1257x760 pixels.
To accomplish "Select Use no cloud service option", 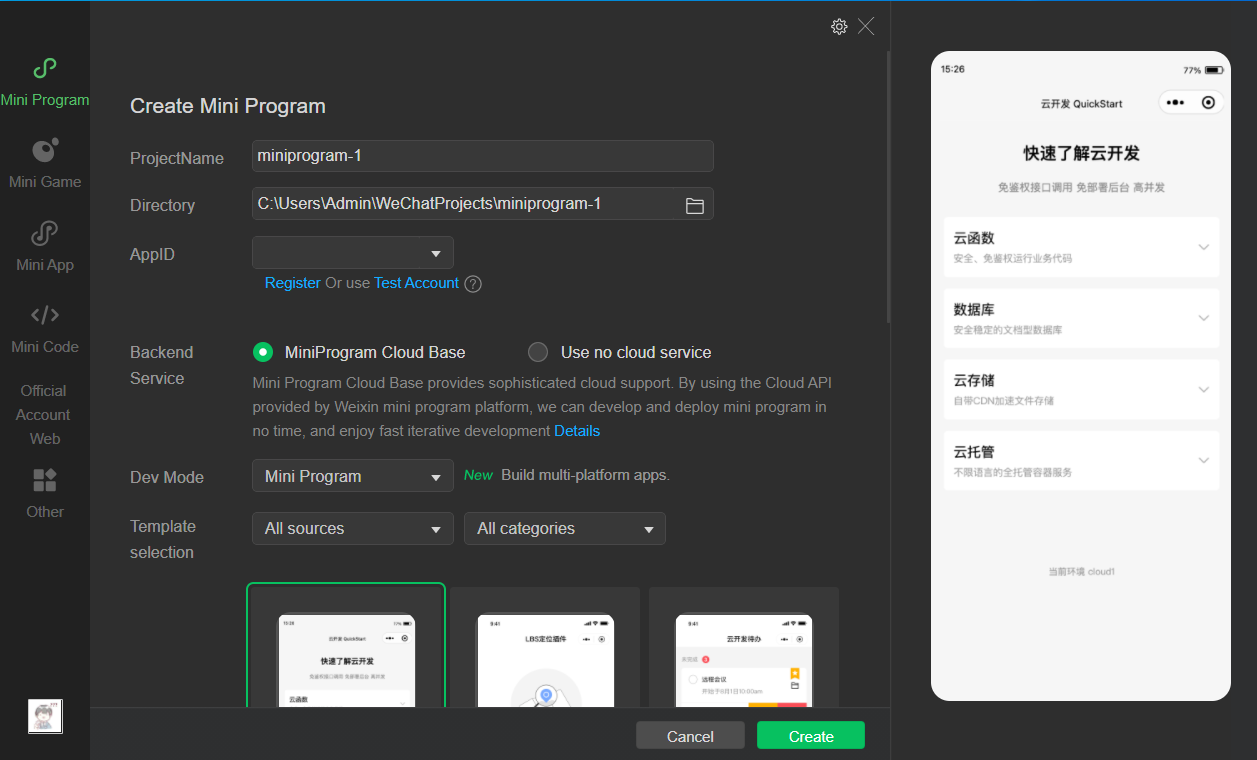I will (538, 352).
